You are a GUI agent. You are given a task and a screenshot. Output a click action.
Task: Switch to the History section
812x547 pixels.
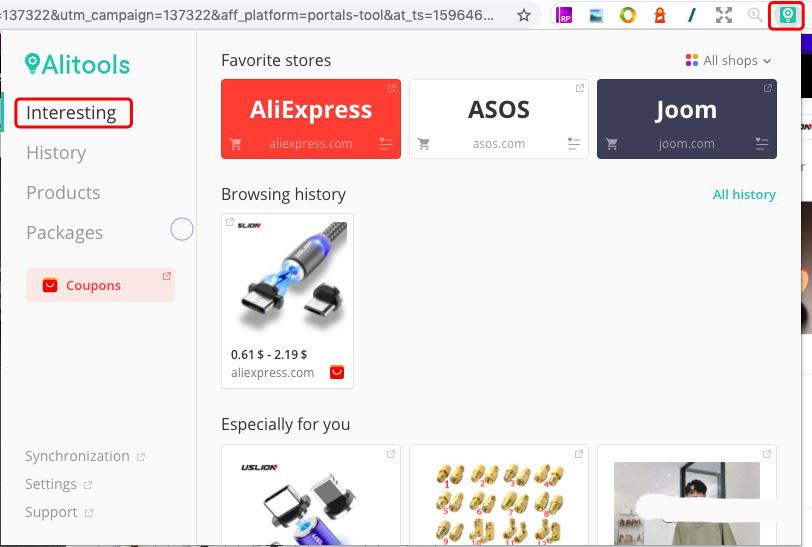click(x=56, y=153)
